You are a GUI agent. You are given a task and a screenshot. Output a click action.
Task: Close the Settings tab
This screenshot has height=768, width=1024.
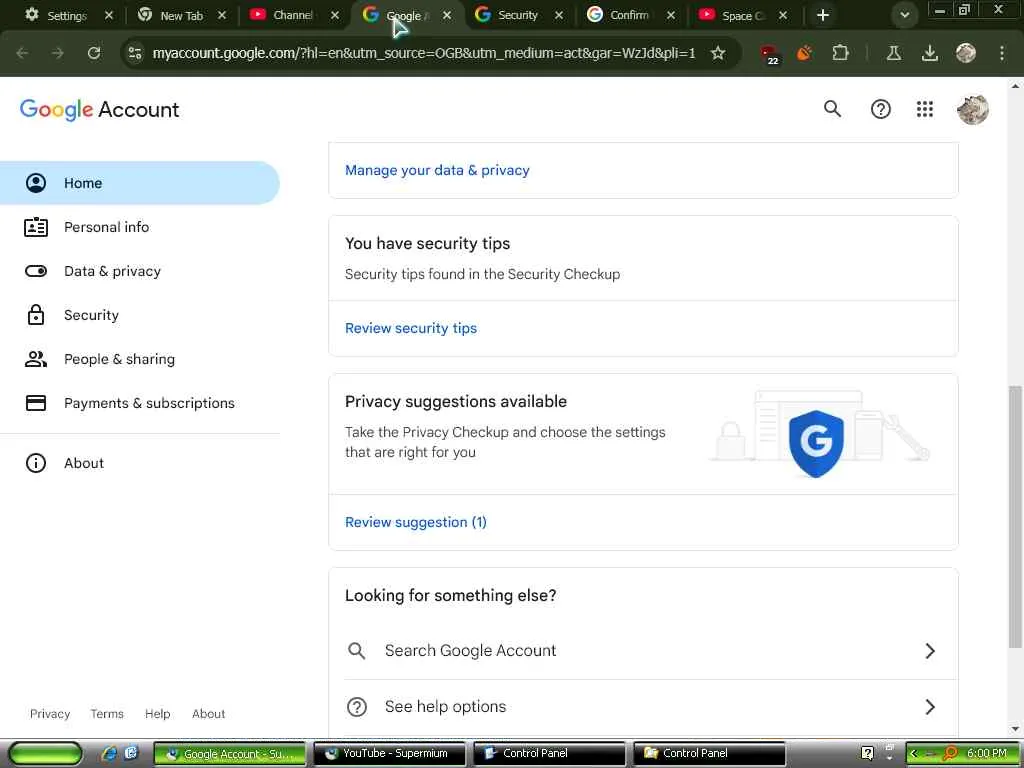[109, 15]
